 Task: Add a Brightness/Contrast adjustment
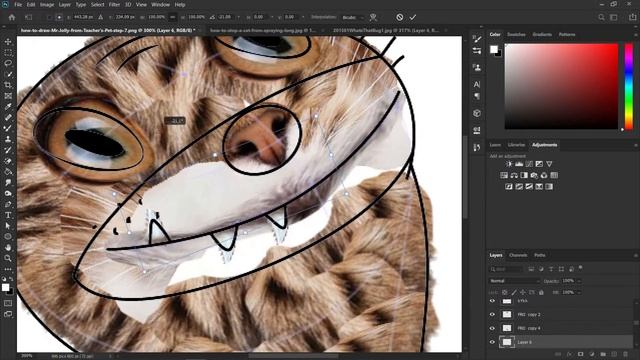tap(509, 164)
